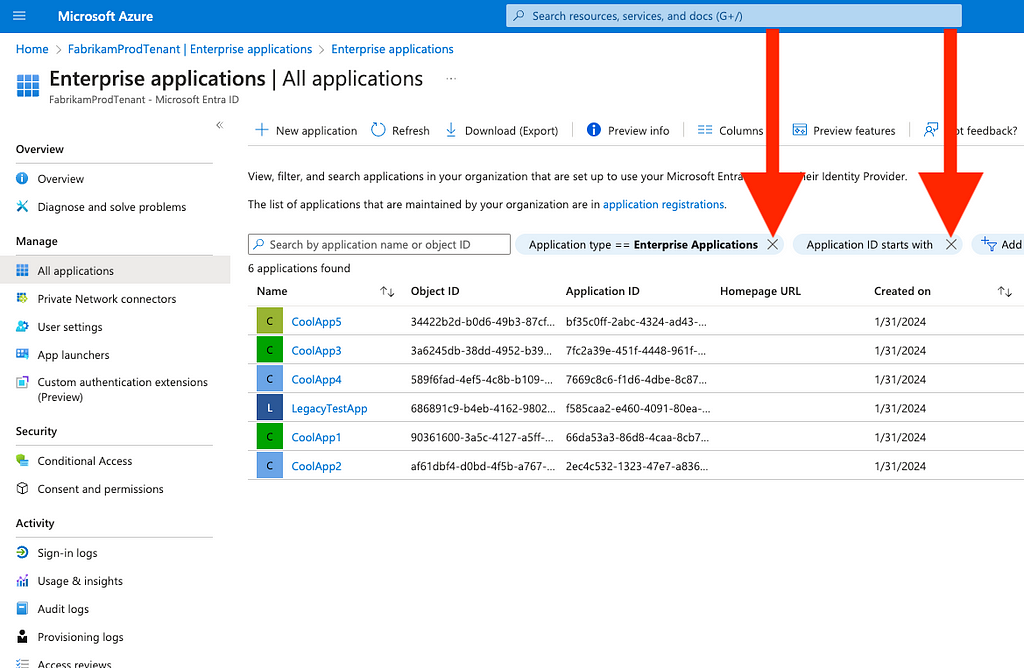Click the Enterprise applications grid icon
The width and height of the screenshot is (1024, 668).
[27, 86]
